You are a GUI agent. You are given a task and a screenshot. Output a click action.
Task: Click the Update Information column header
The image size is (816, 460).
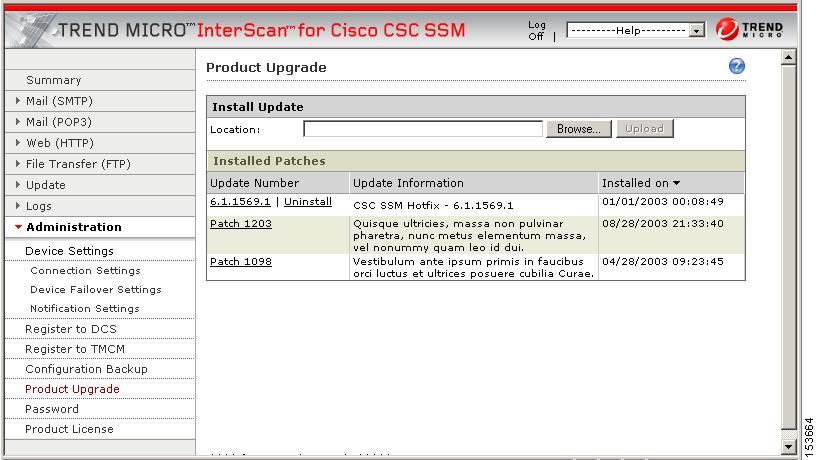click(408, 183)
